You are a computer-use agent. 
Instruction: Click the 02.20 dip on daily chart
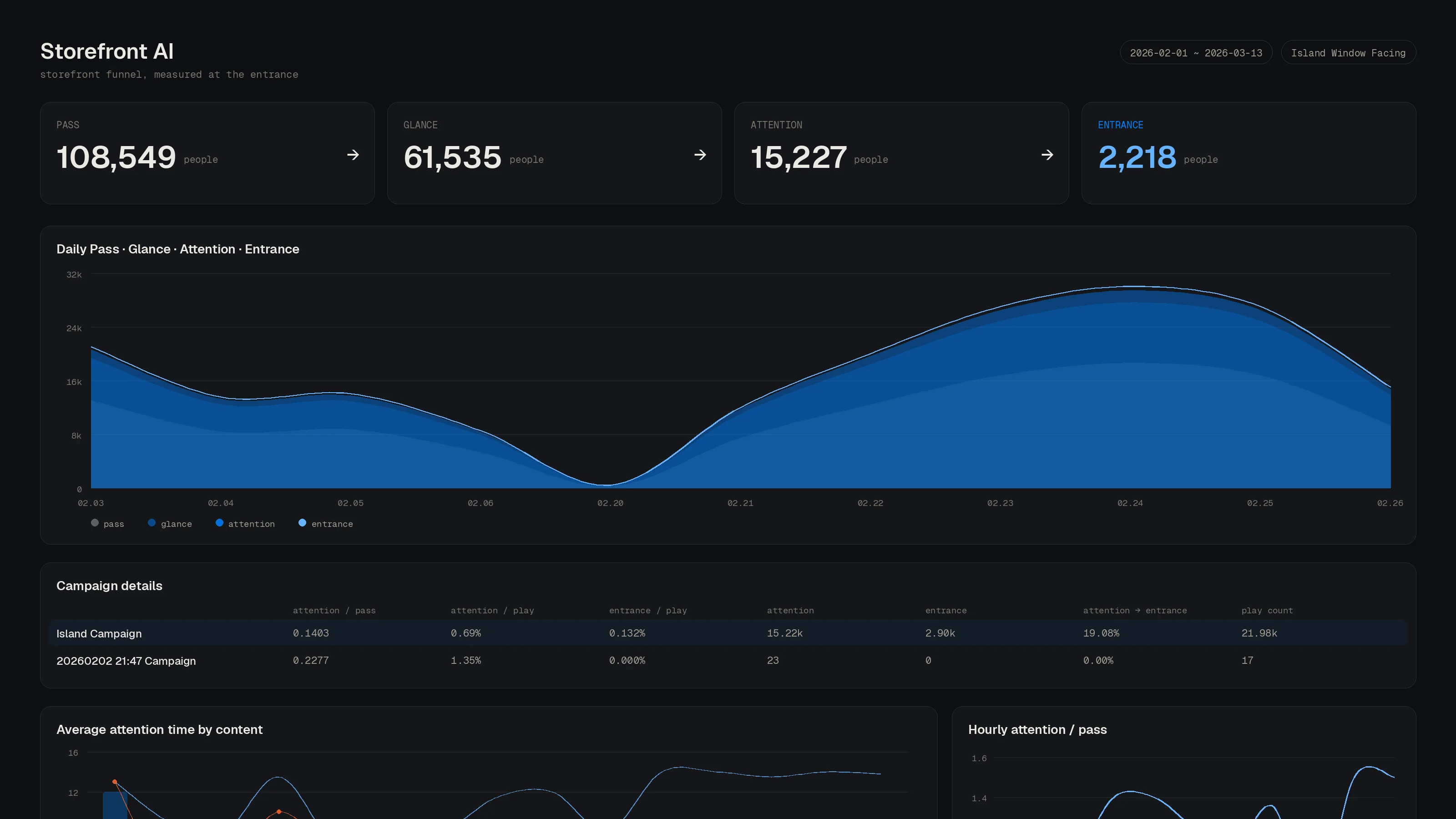(x=606, y=485)
